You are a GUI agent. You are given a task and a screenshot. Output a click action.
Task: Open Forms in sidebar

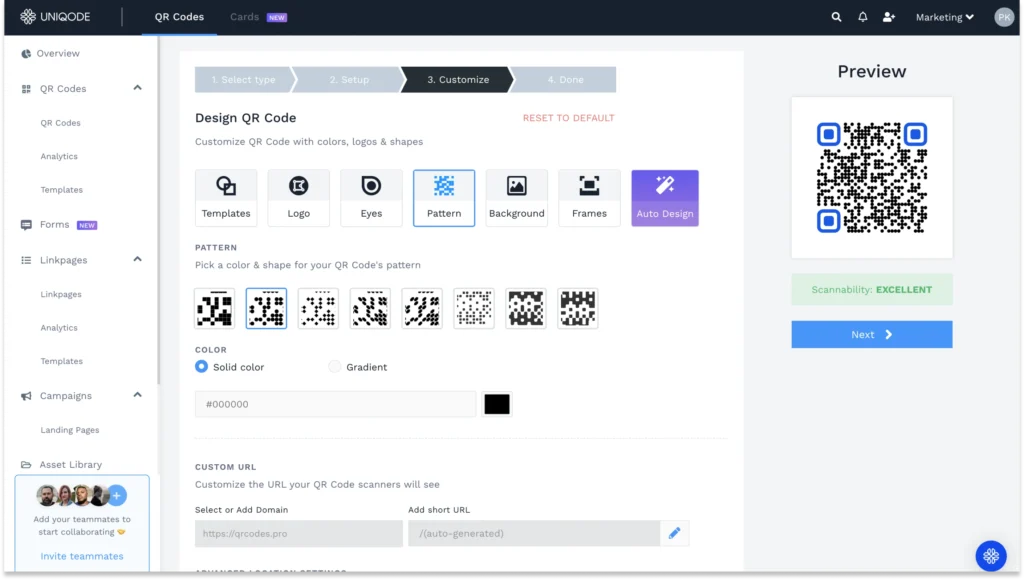pos(54,225)
